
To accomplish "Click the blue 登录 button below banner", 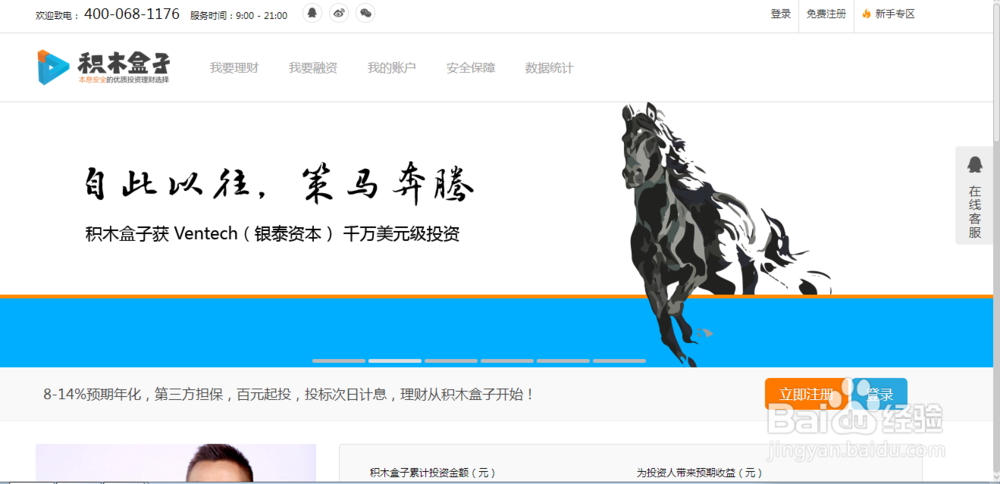I will coord(879,394).
